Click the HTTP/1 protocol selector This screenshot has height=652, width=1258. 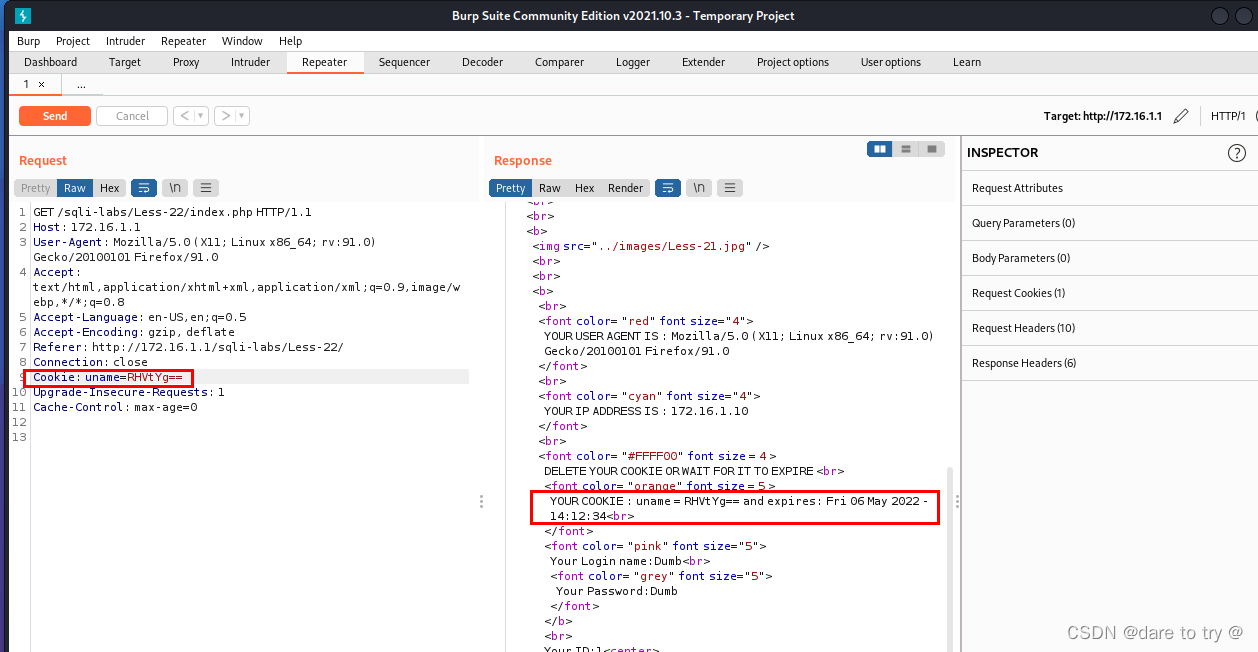1228,116
